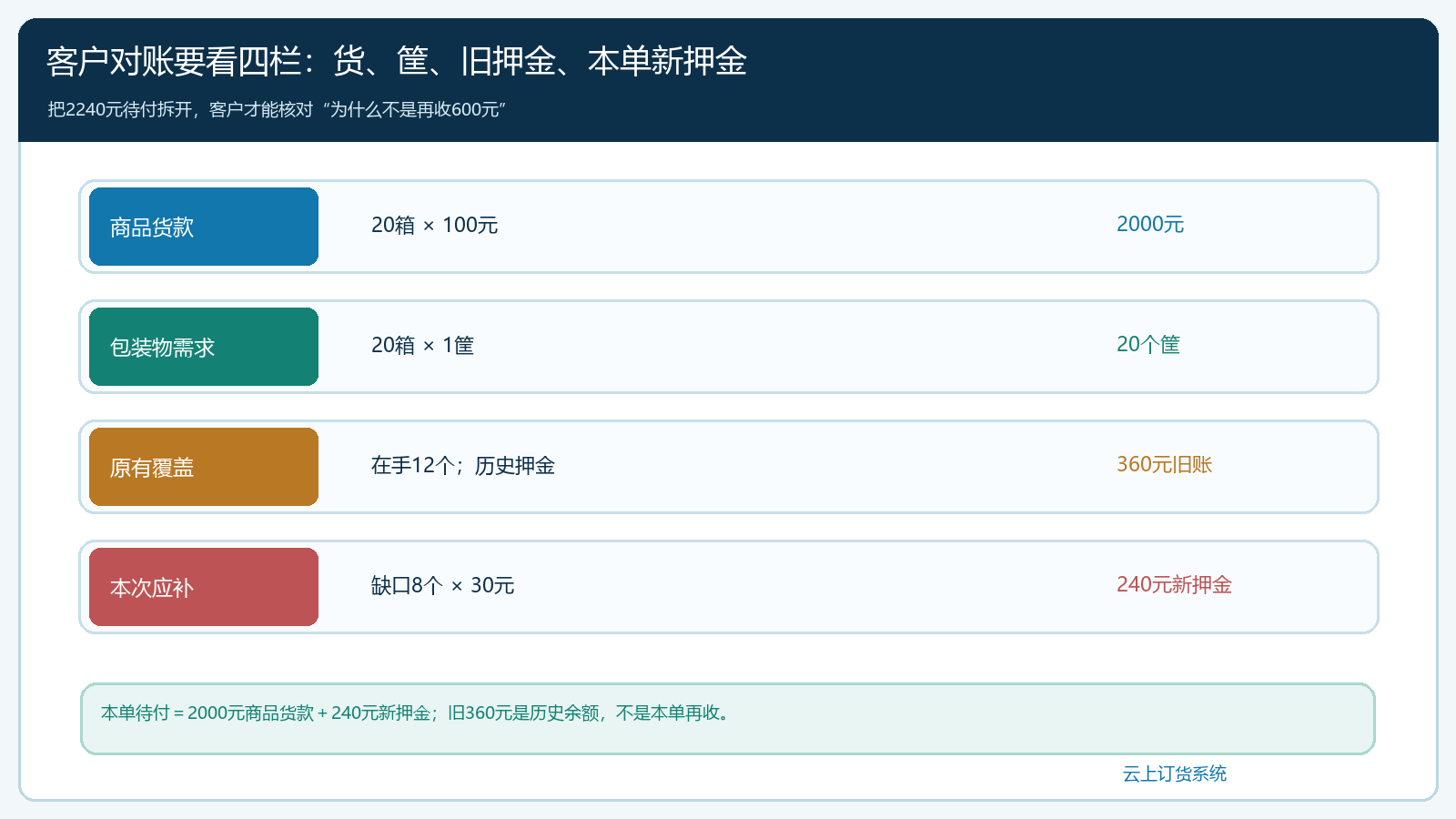Select the text "20箱 × 1筐"
The height and width of the screenshot is (819, 1456).
pyautogui.click(x=422, y=345)
